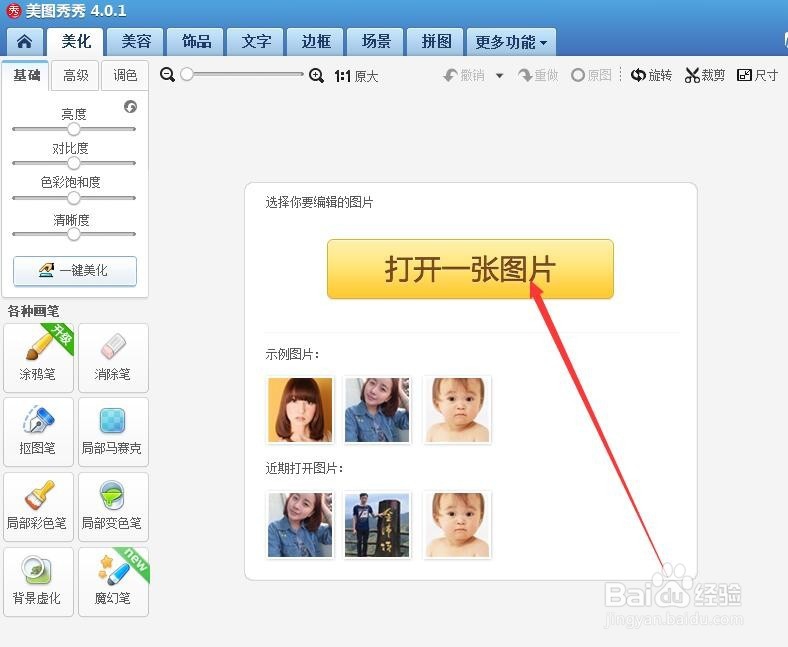Click the 美图秀秀 app logo icon
This screenshot has width=788, height=647.
[x=14, y=11]
